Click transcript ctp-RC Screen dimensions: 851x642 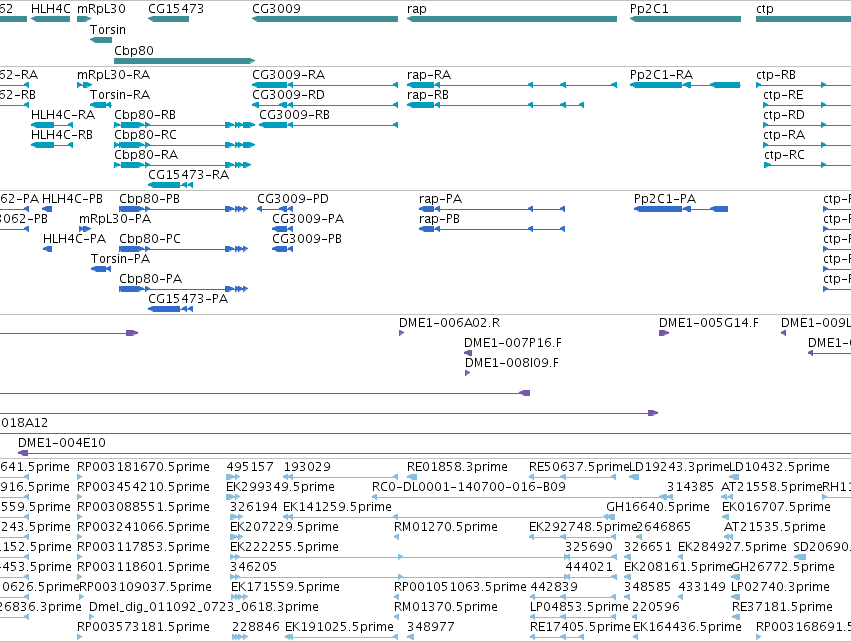[784, 155]
